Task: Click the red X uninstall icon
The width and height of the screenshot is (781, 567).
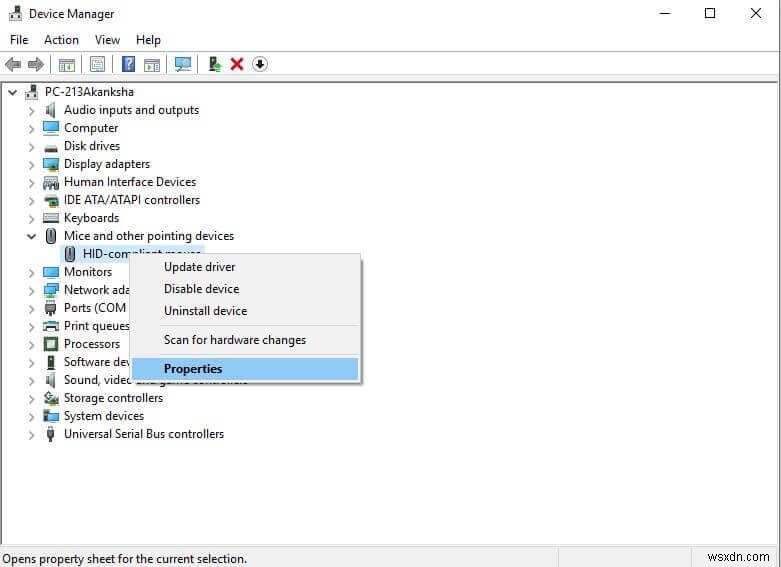Action: (237, 64)
